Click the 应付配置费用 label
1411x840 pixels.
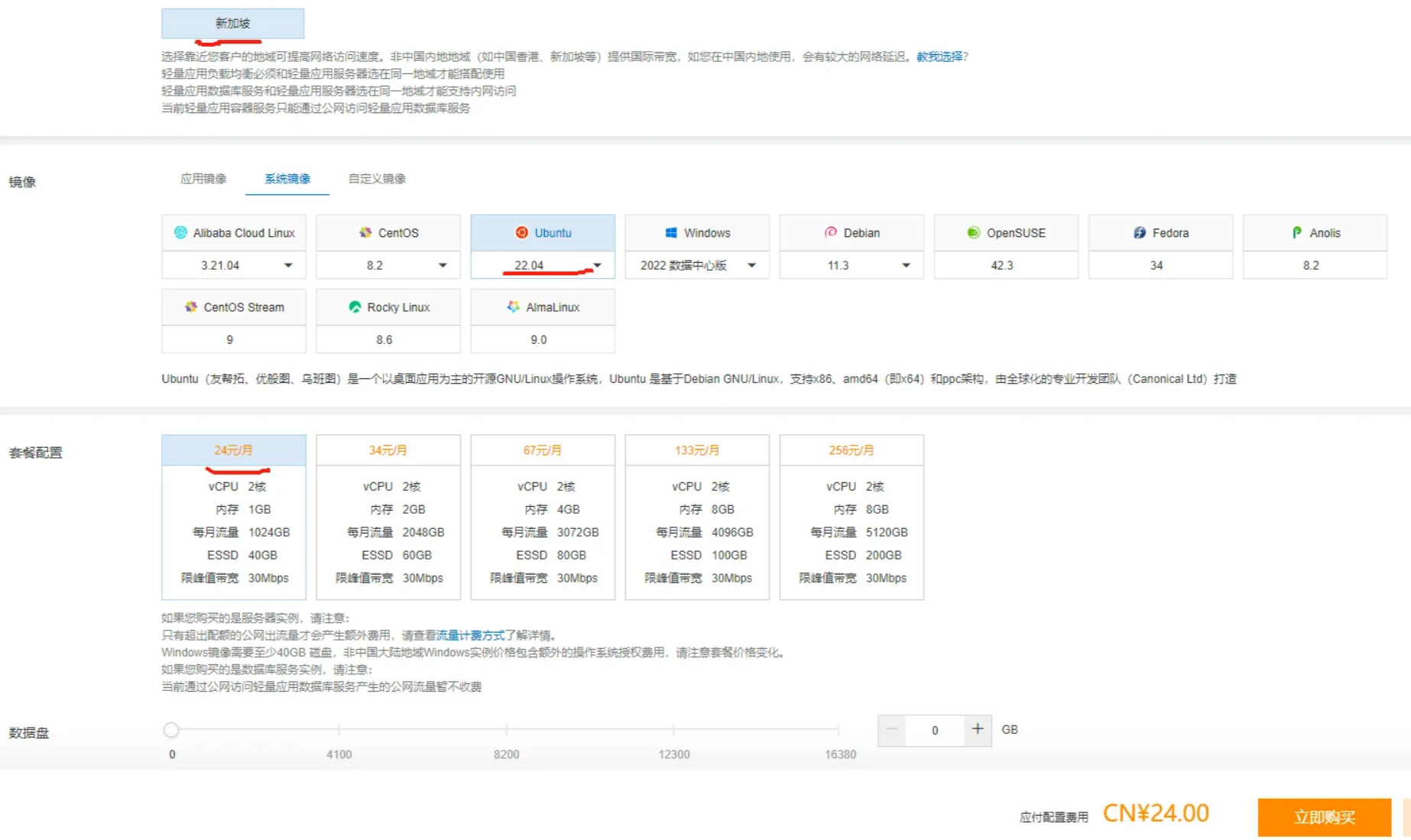coord(1053,817)
